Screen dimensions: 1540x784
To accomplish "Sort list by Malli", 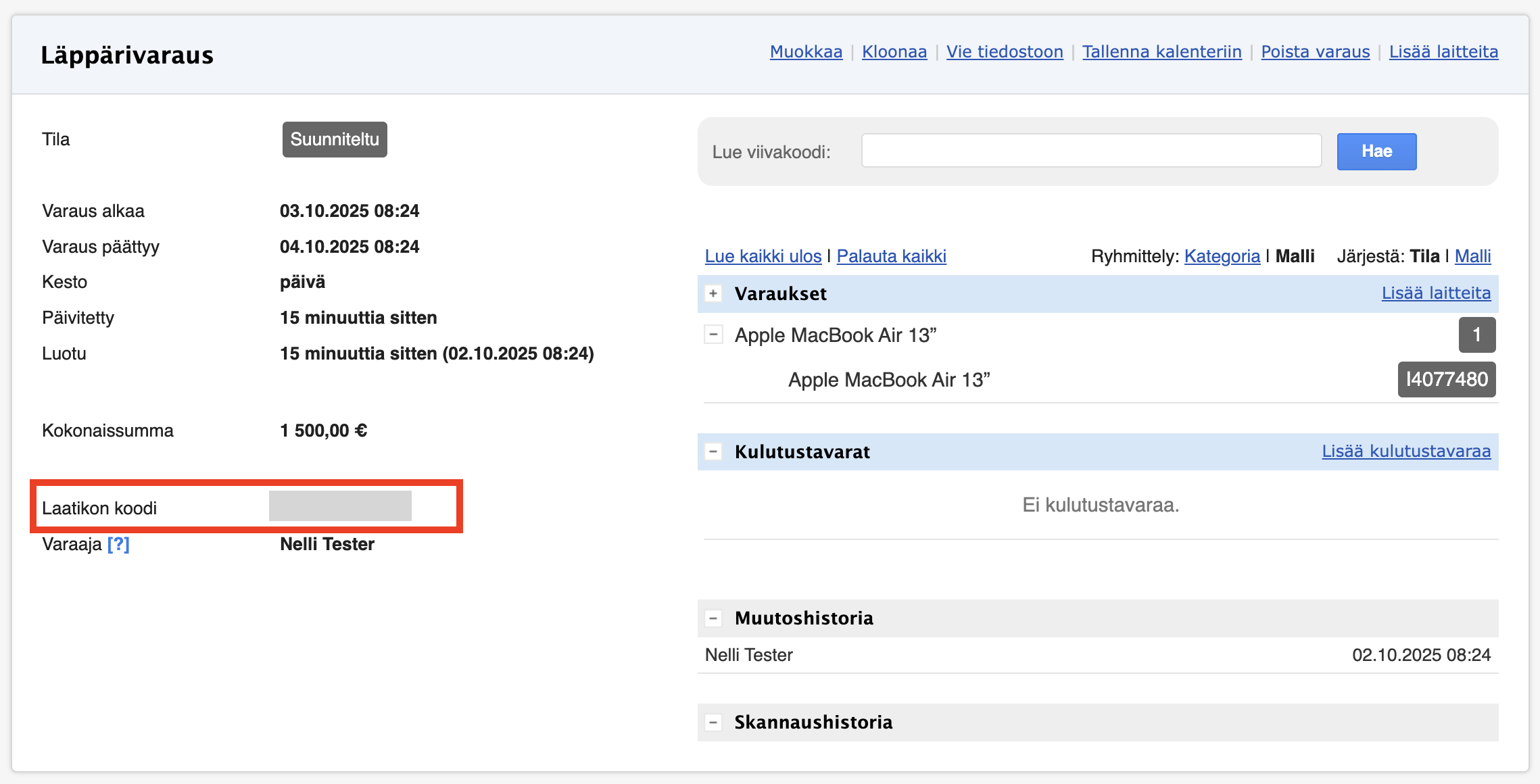I will [x=1472, y=256].
